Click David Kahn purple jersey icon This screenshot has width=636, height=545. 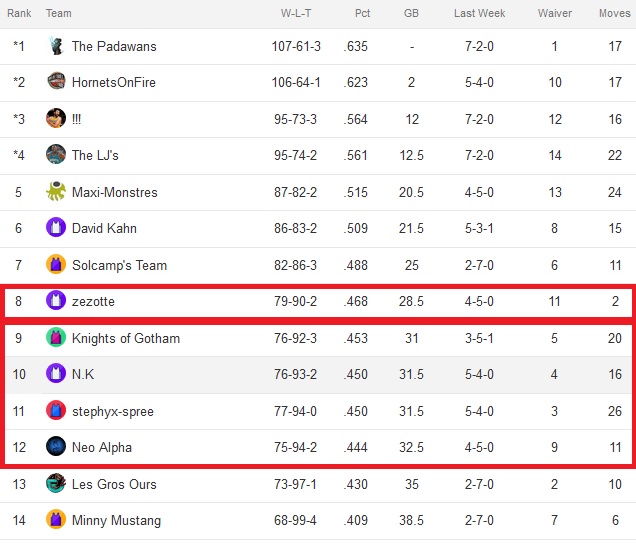click(x=56, y=227)
